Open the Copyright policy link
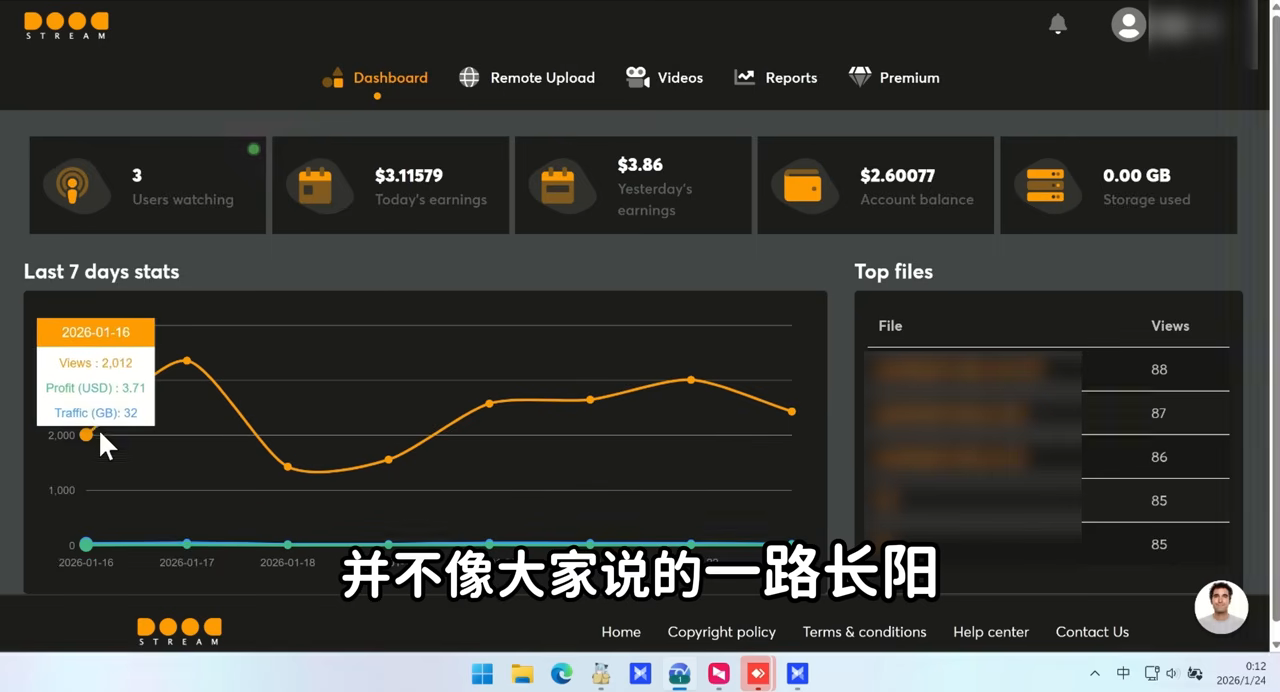The image size is (1280, 692). click(722, 632)
